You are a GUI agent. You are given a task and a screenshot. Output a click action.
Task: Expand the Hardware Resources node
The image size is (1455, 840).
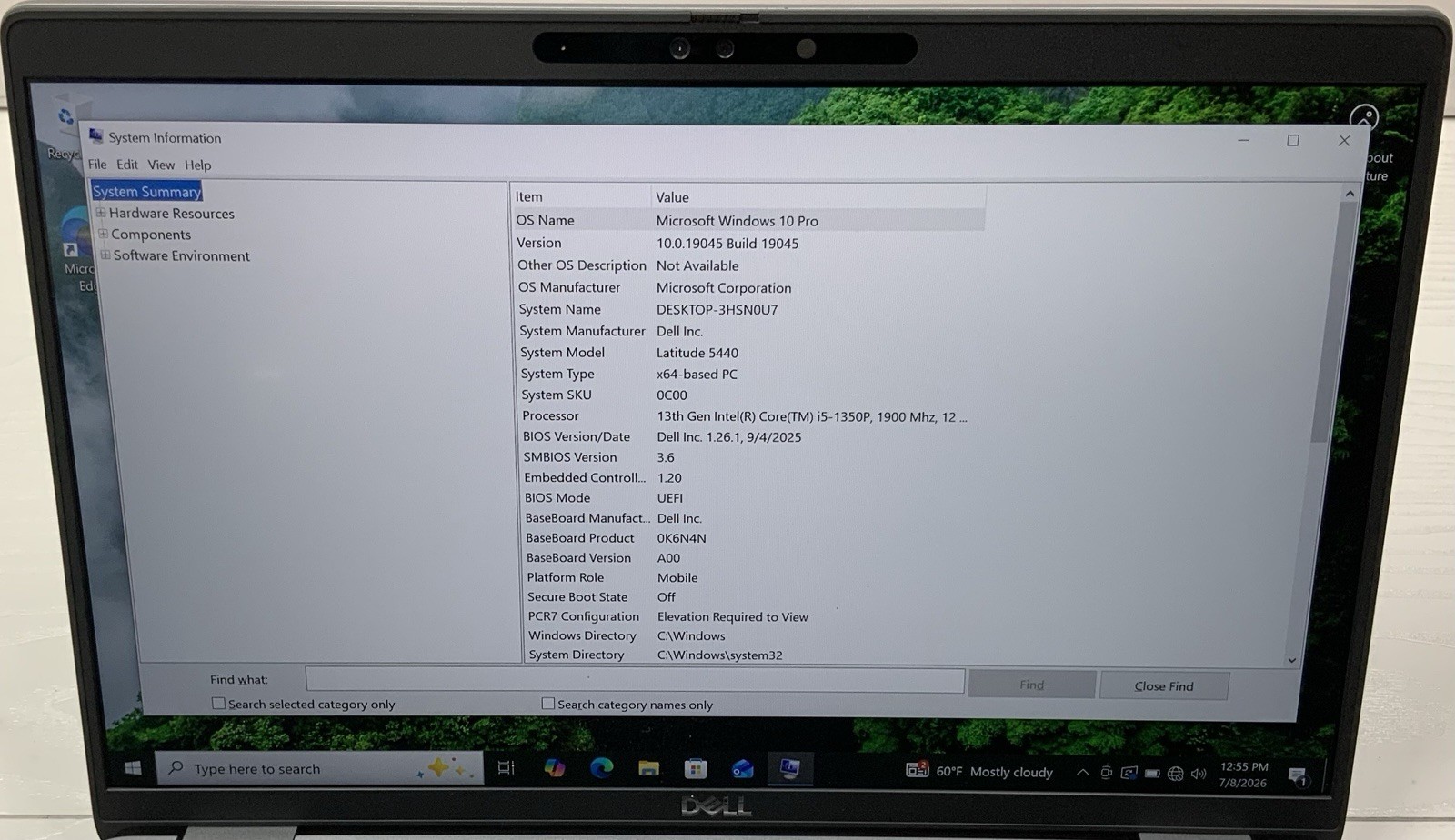pos(101,213)
